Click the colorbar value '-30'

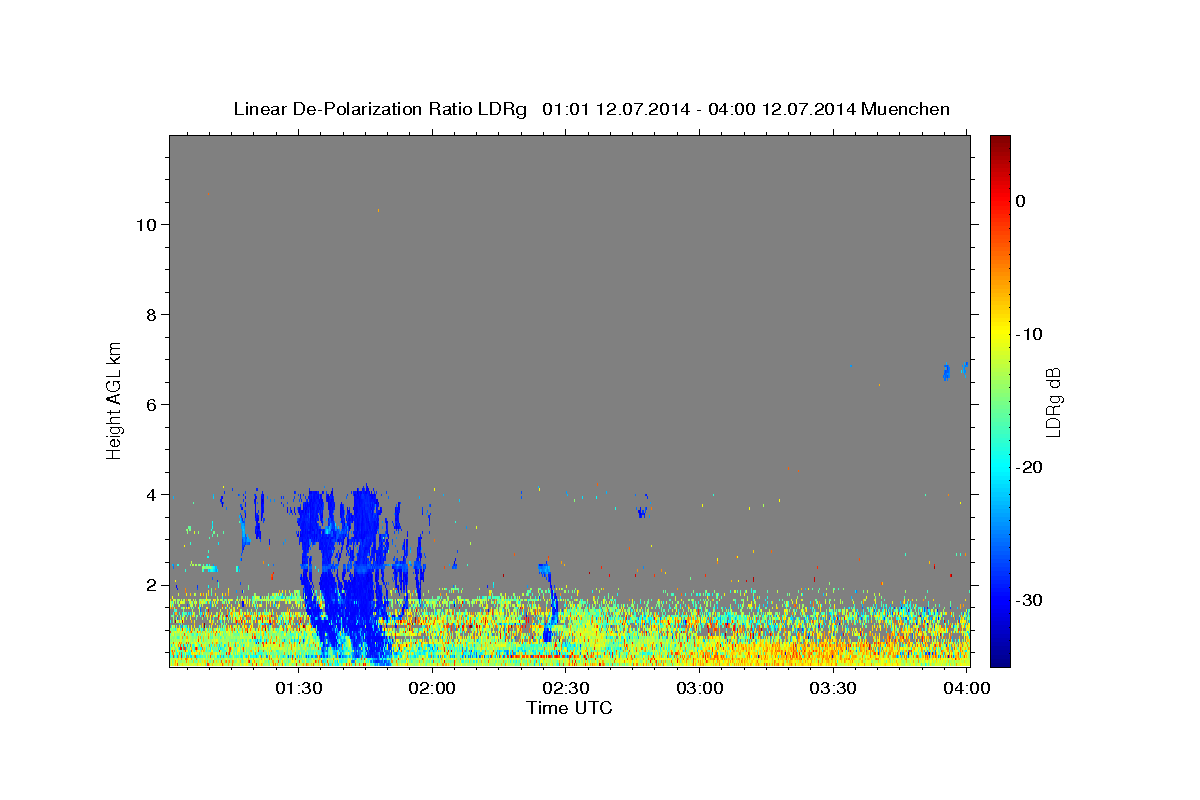1030,600
